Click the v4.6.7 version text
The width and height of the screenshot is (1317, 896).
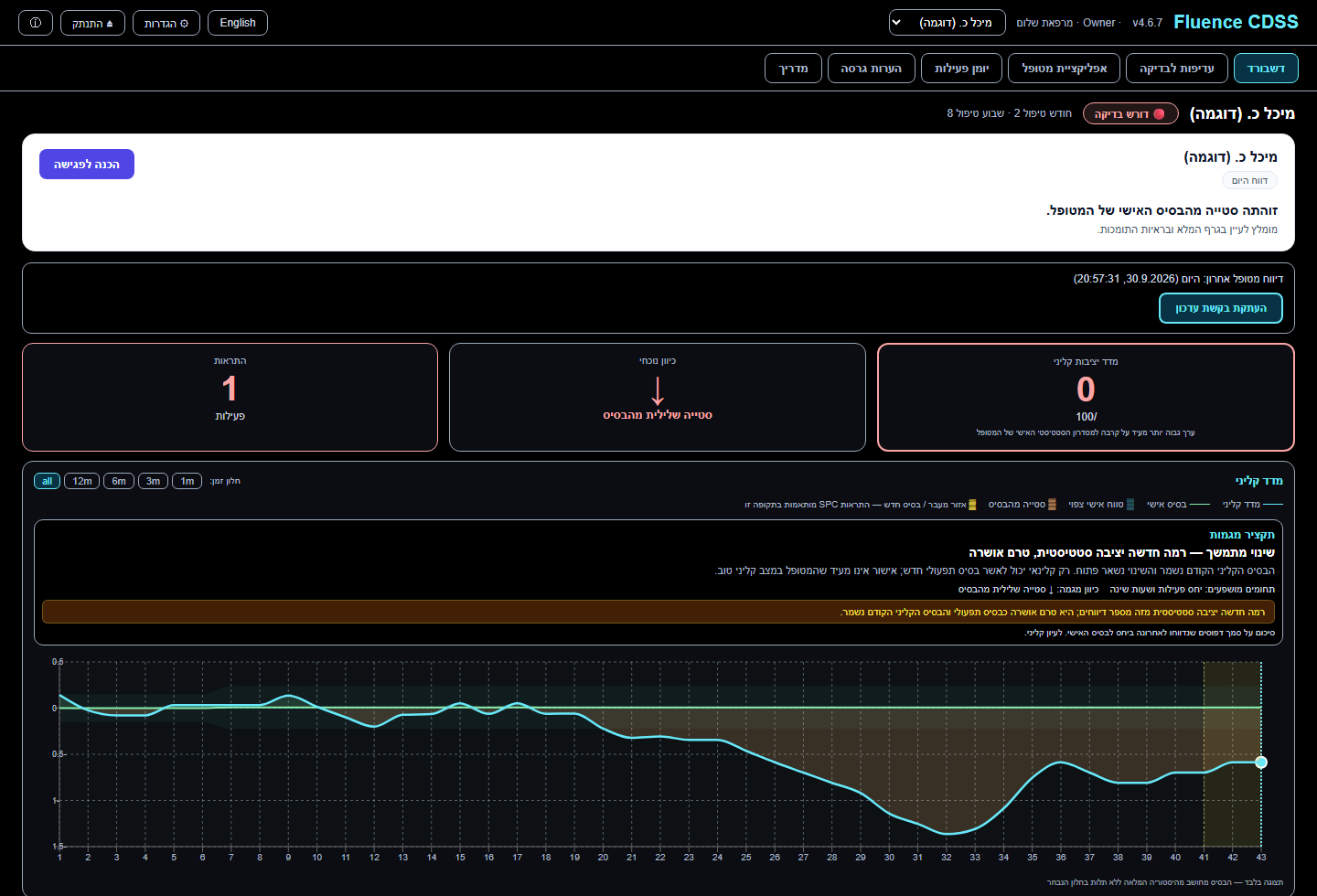tap(1147, 23)
